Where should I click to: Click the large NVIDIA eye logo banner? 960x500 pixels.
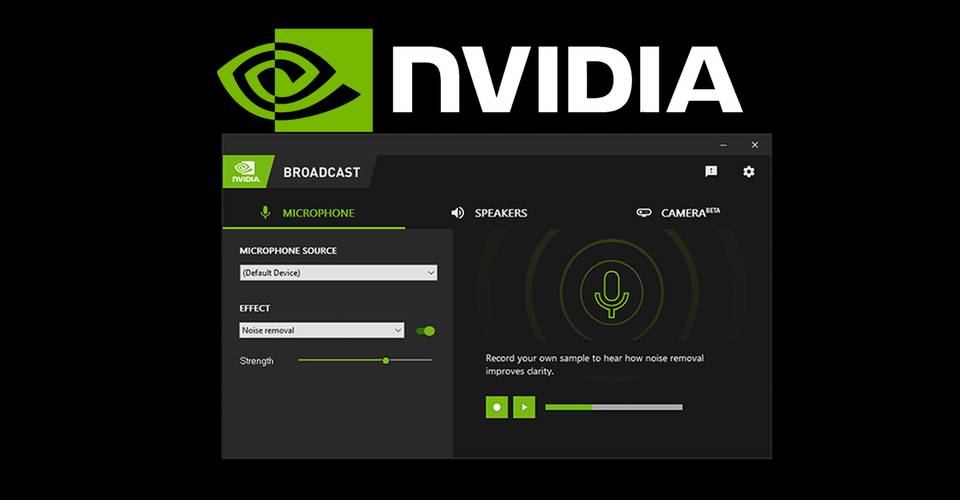[x=294, y=80]
